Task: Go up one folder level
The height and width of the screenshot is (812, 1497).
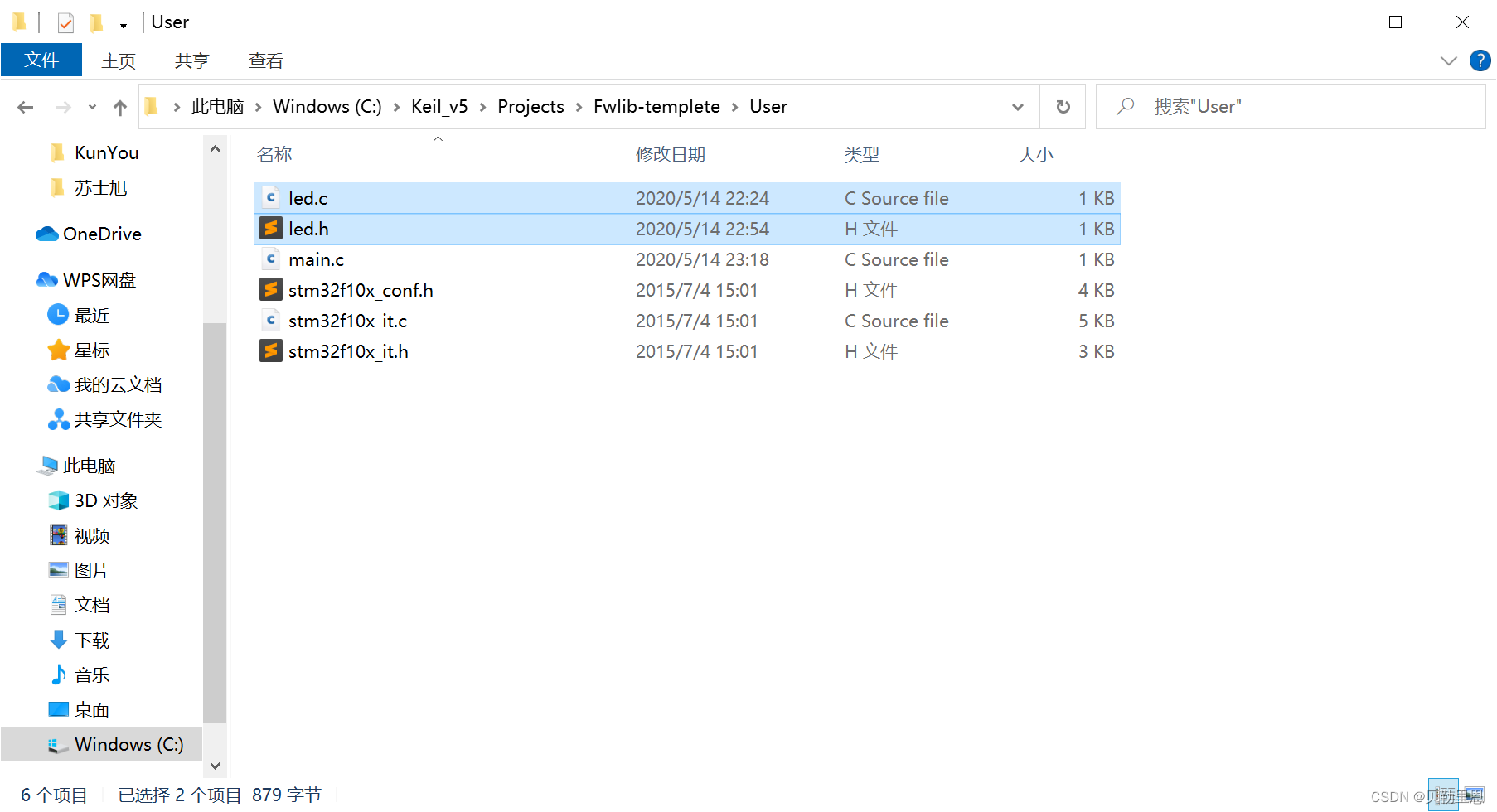Action: [x=120, y=107]
